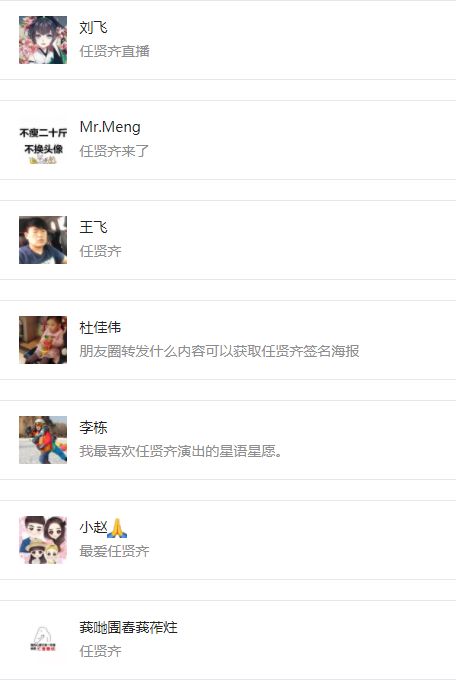
Task: Open the contact name 王飞
Action: [x=93, y=227]
